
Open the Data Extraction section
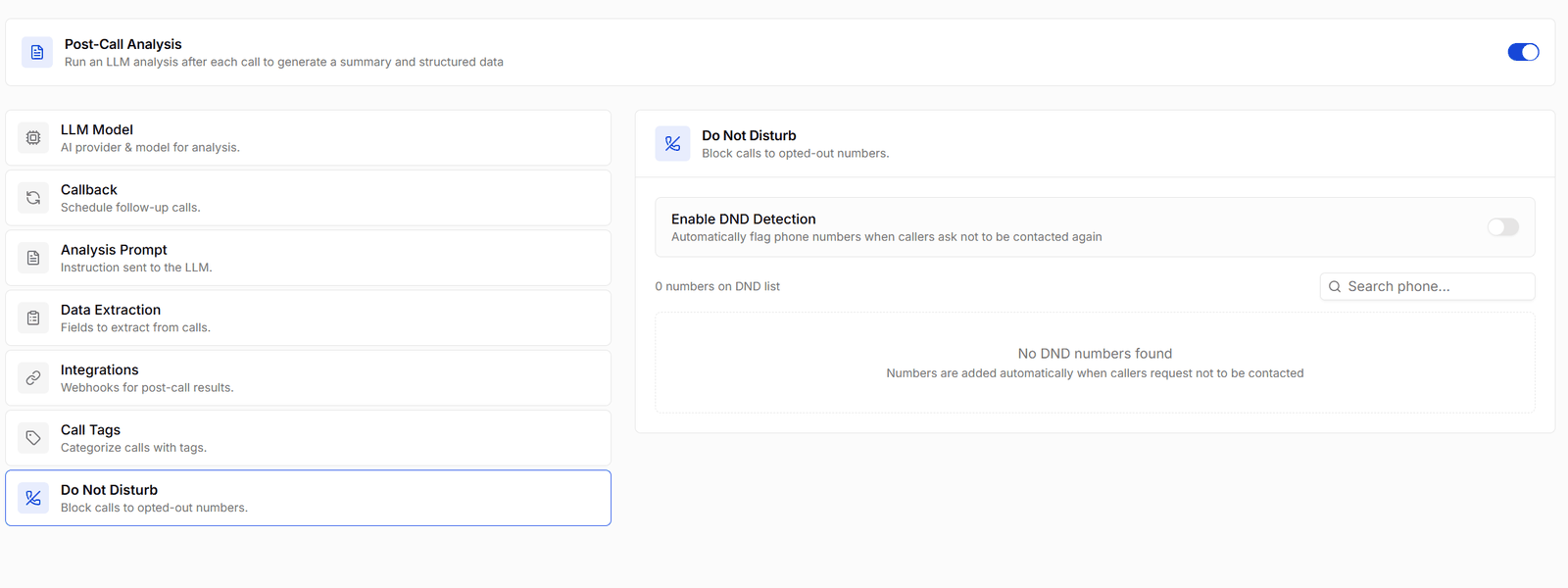pyautogui.click(x=308, y=318)
